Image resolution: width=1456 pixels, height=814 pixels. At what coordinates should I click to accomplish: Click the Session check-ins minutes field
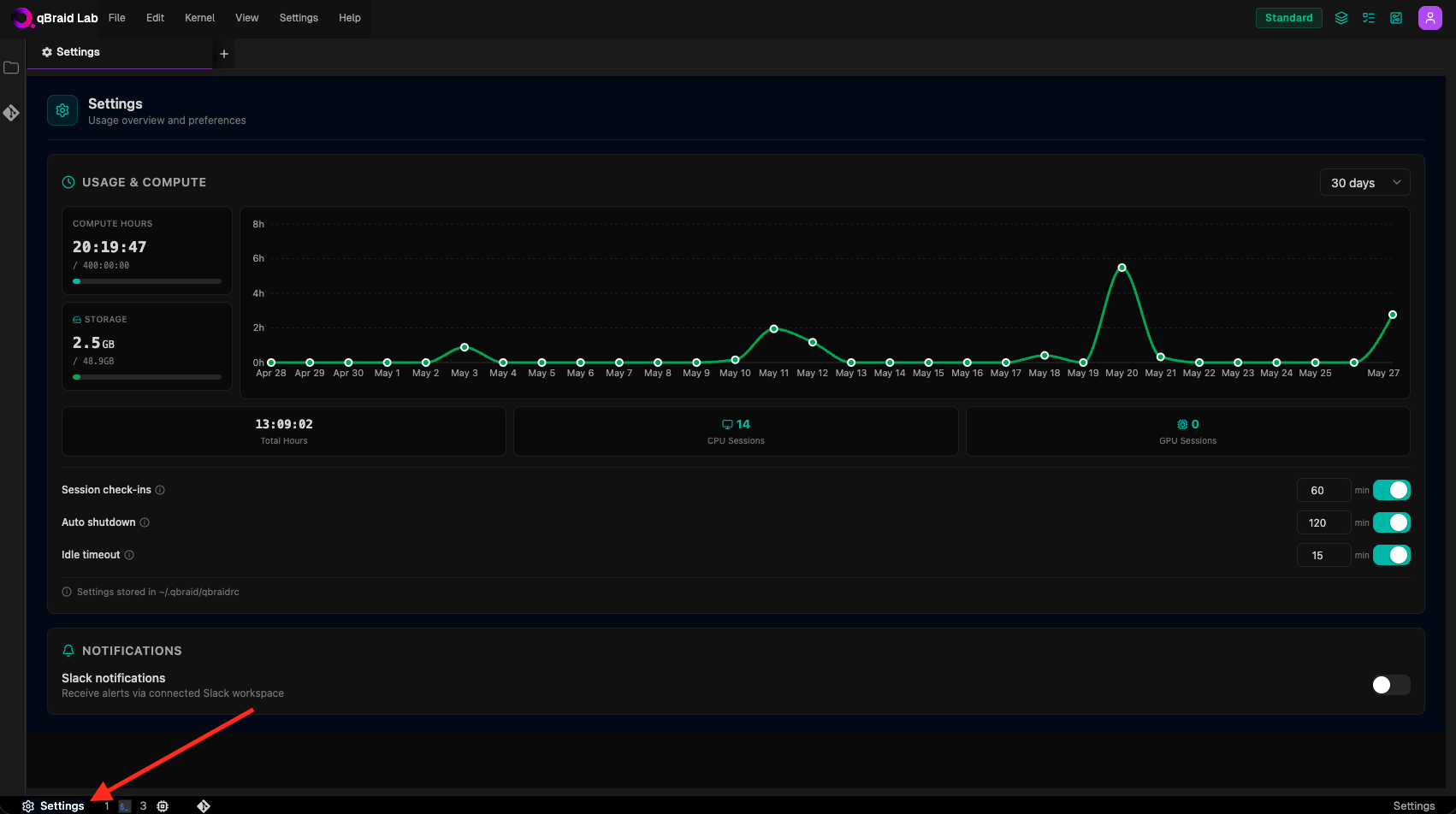1323,490
